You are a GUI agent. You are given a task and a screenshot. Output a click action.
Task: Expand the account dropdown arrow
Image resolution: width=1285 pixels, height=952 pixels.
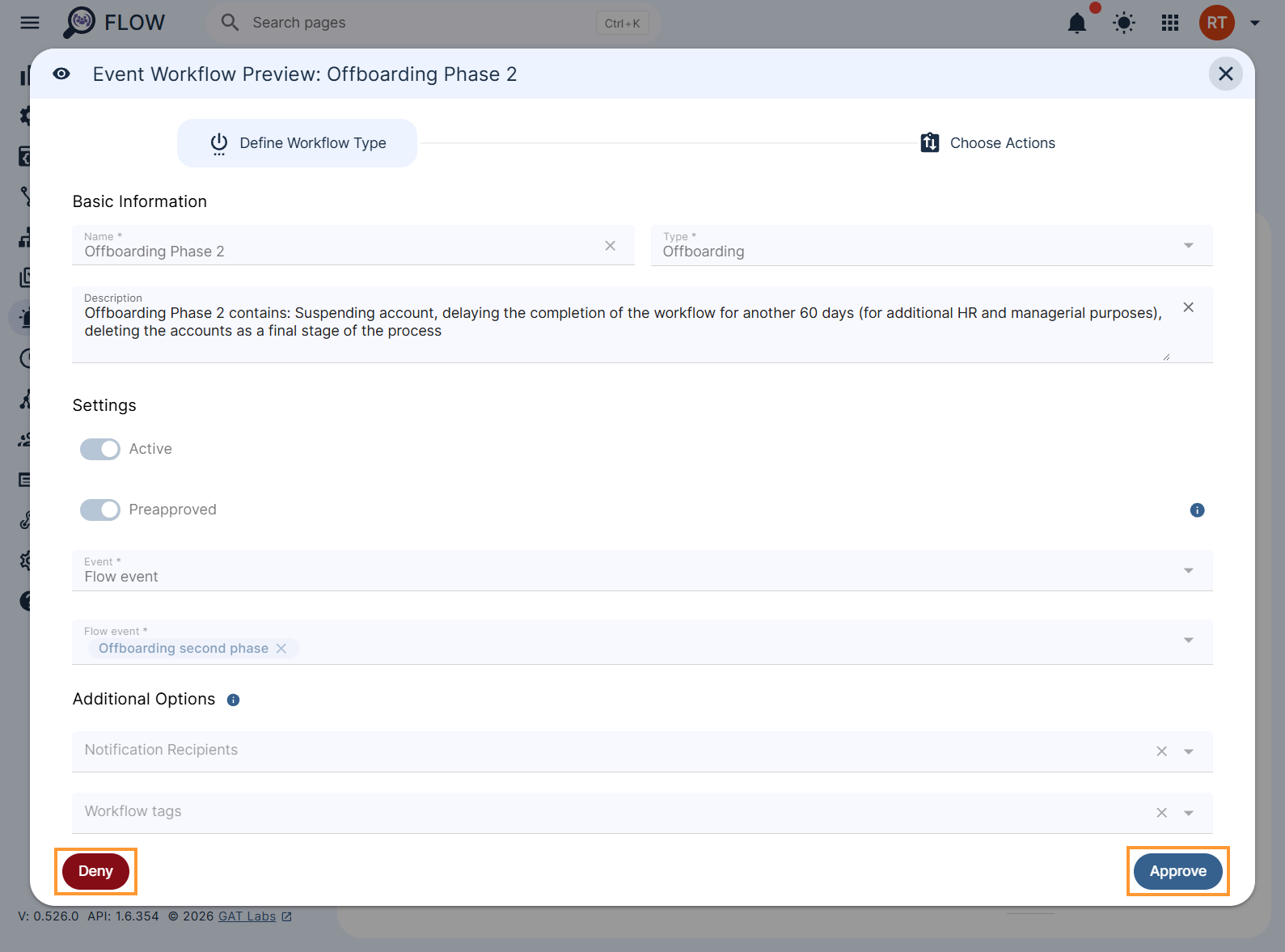(1255, 23)
